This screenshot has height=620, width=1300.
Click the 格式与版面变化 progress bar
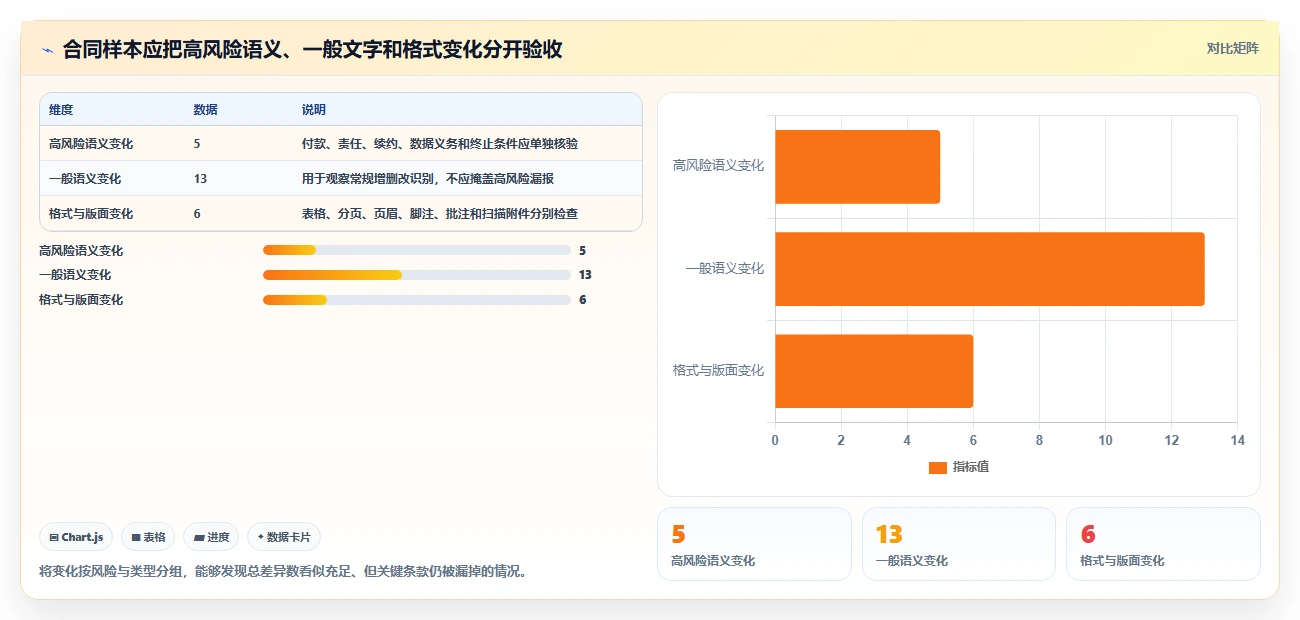(416, 300)
